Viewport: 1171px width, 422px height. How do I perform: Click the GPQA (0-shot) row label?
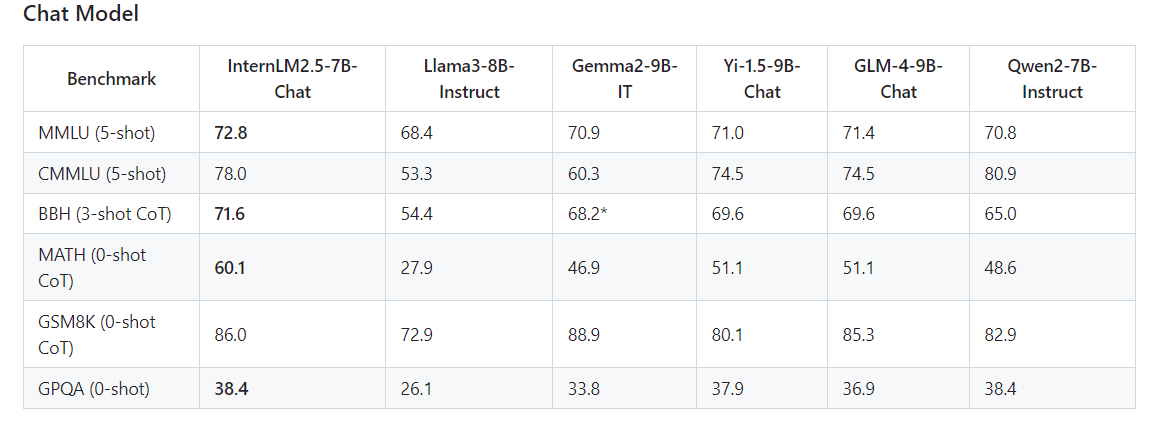[93, 389]
